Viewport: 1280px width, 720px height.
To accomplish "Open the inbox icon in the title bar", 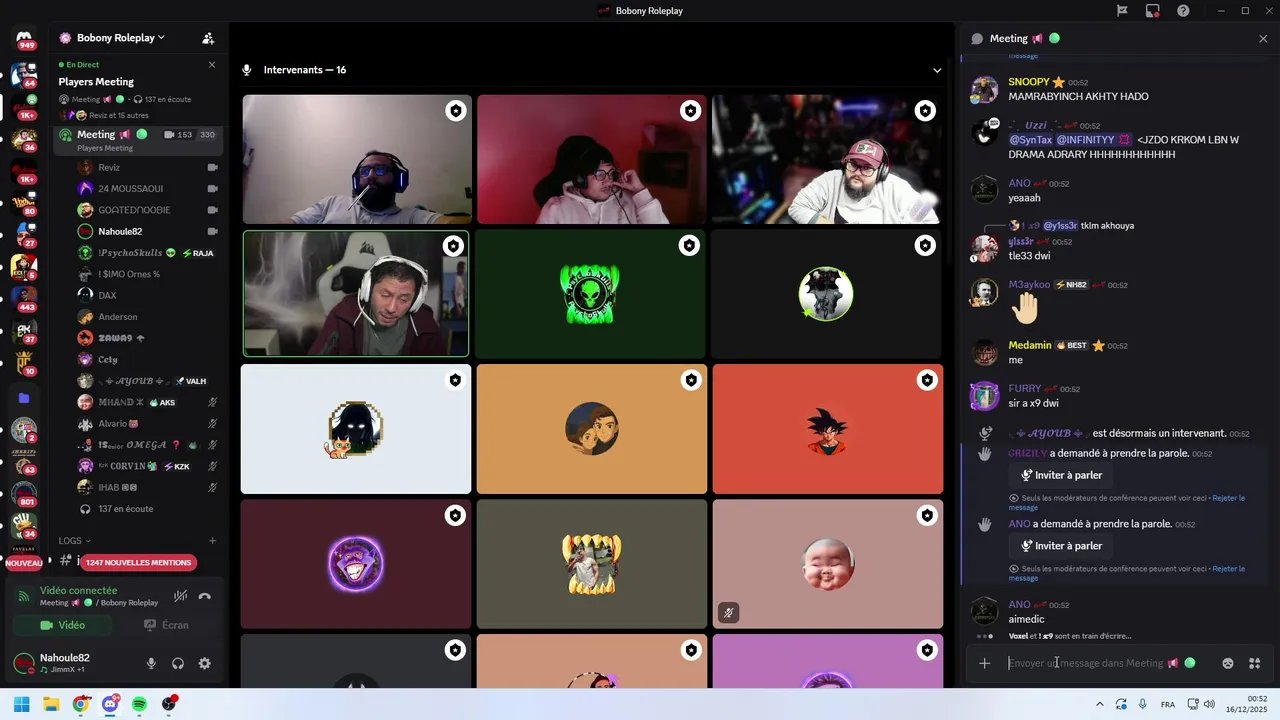I will coord(1153,11).
